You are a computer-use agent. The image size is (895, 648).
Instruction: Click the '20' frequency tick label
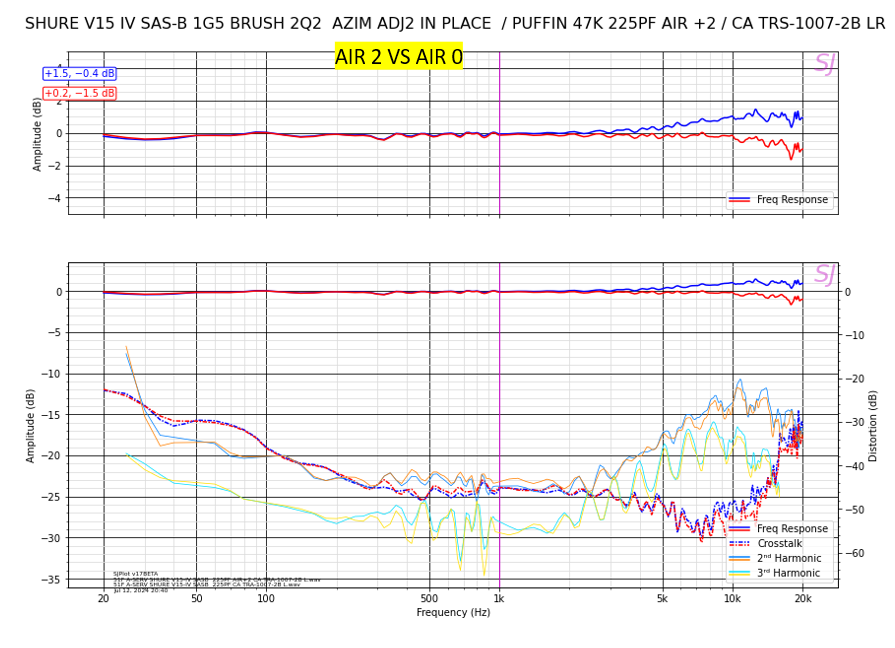point(103,598)
